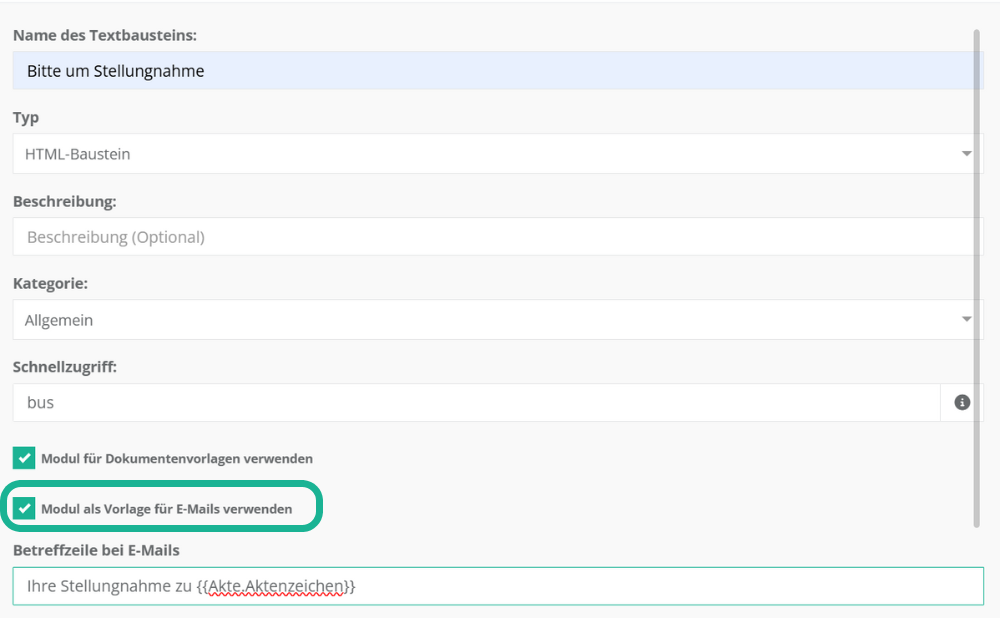Screen dimensions: 1000x626
Task: Click the 'Name des Textbausteins:' label
Action: 105,36
